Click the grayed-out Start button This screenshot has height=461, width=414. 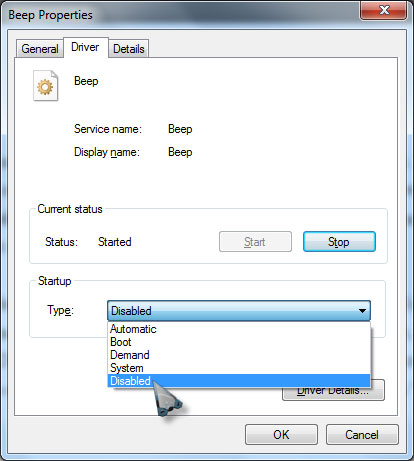tap(255, 242)
